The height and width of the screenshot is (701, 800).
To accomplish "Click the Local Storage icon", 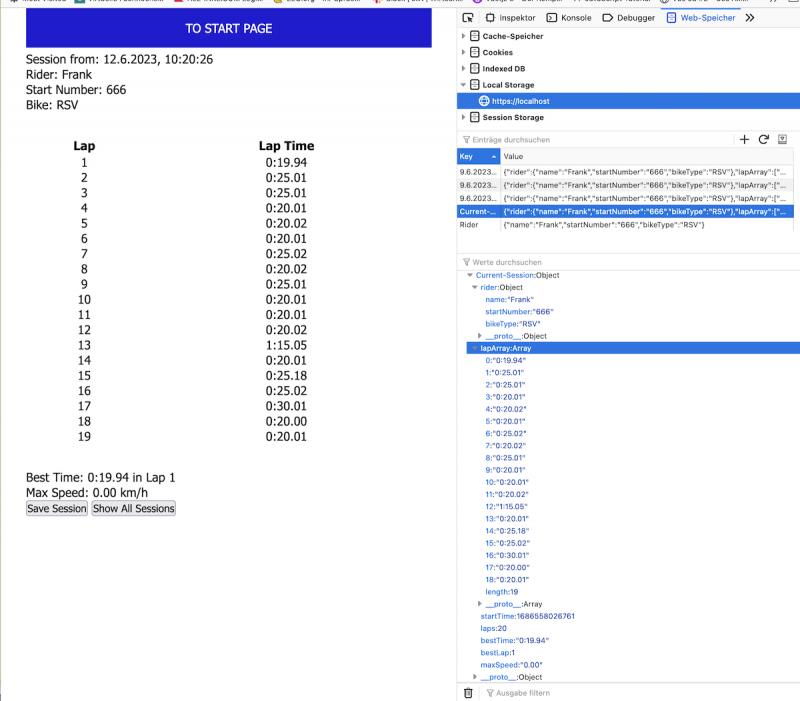I will point(474,85).
